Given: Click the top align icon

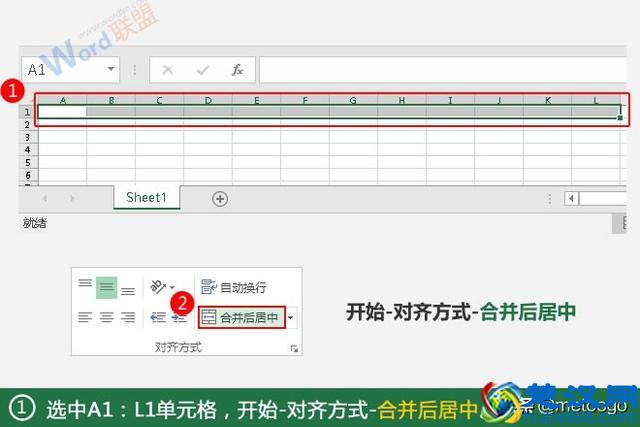Looking at the screenshot, I should click(x=85, y=283).
